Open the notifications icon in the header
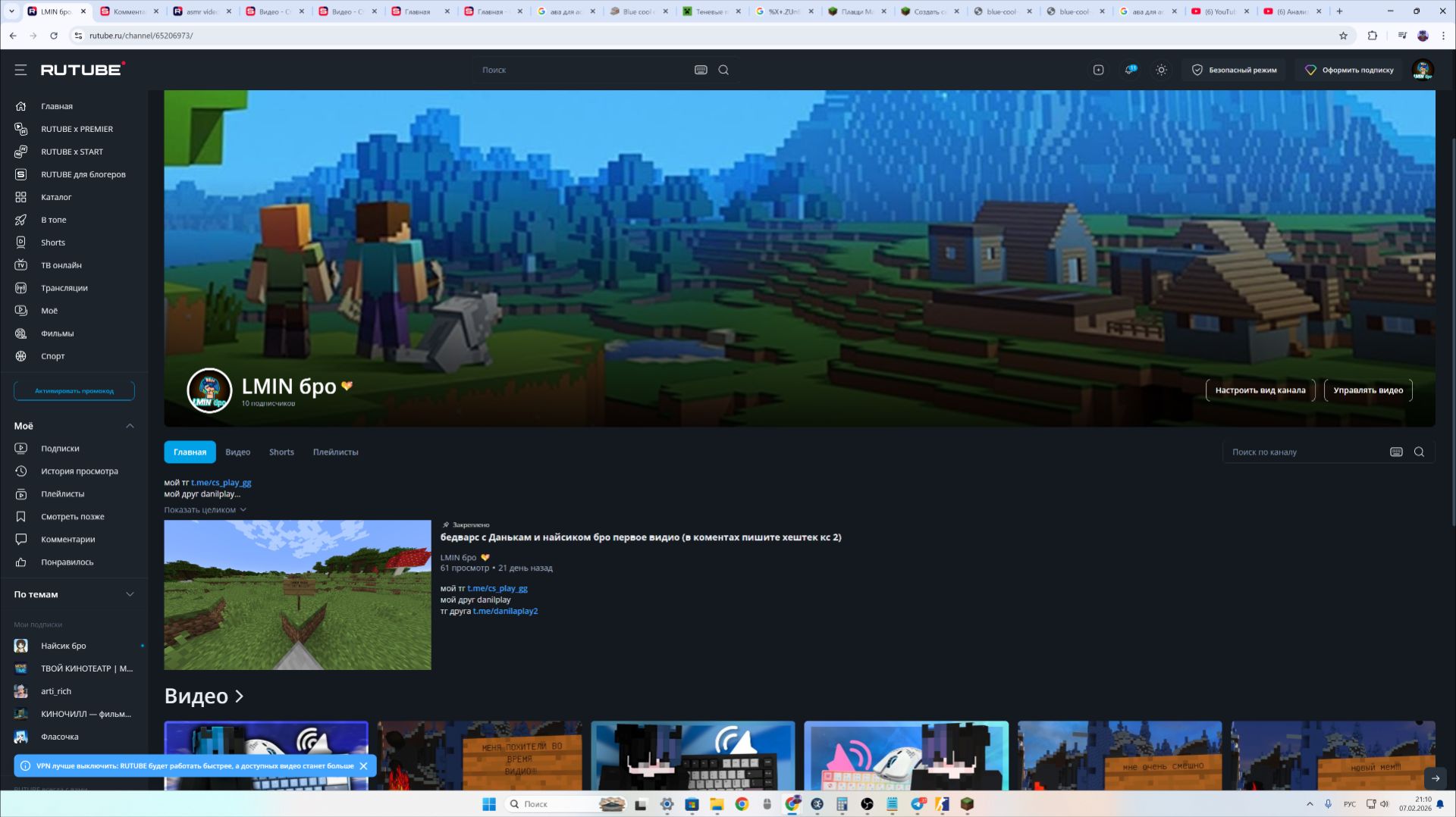The height and width of the screenshot is (817, 1456). coord(1130,70)
